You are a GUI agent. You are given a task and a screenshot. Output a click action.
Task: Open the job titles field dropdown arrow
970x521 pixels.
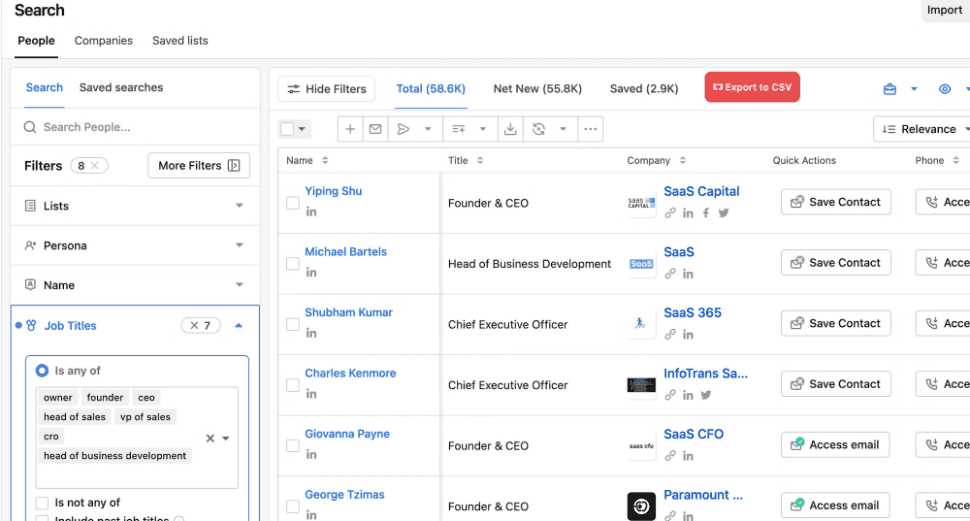226,438
